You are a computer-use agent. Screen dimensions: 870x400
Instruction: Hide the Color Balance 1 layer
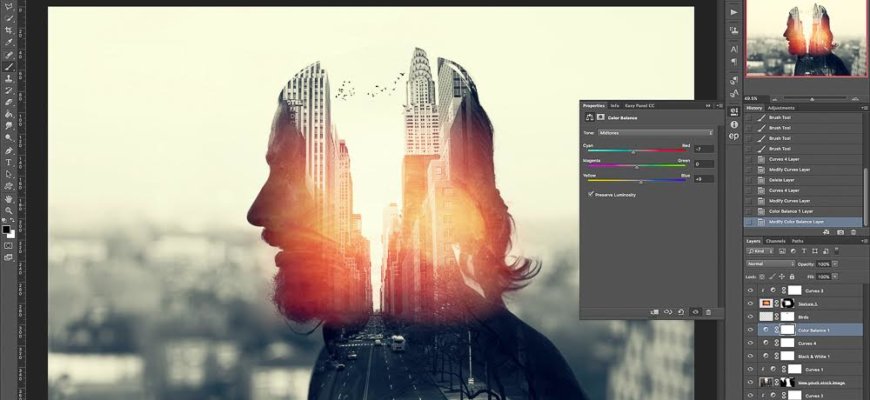(751, 329)
